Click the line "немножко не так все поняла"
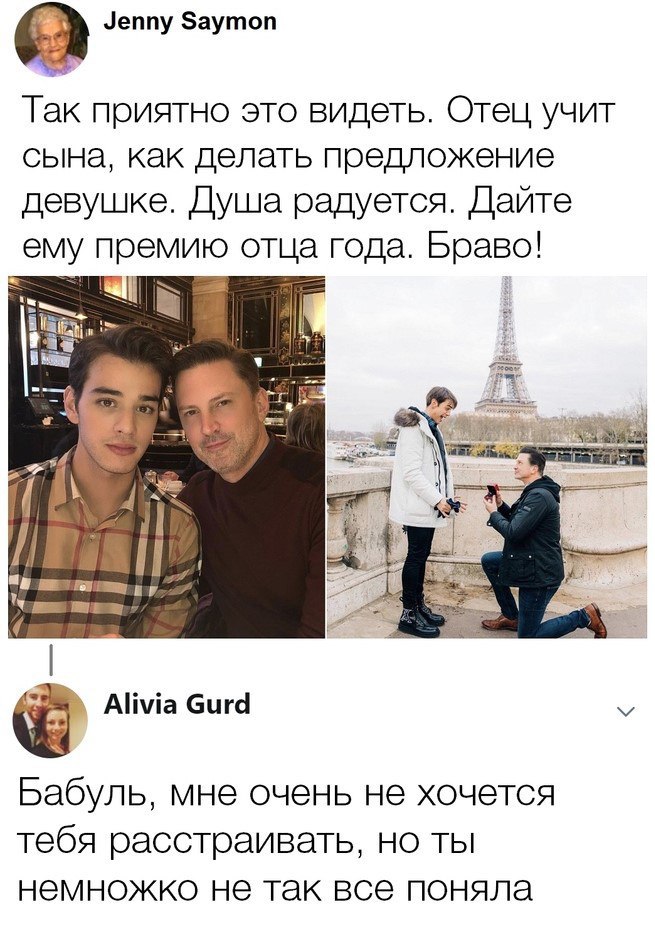655x927 pixels. (x=275, y=889)
